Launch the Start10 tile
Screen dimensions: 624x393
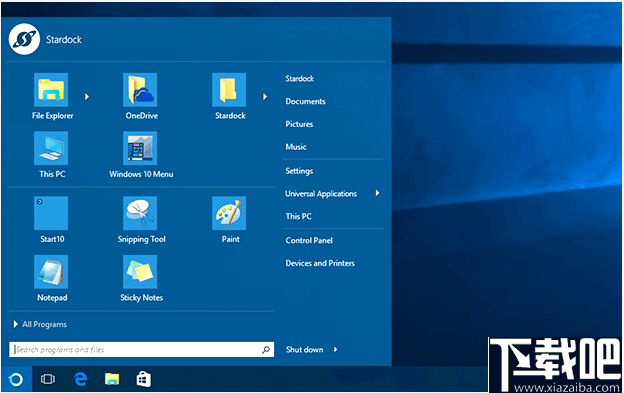click(x=51, y=213)
